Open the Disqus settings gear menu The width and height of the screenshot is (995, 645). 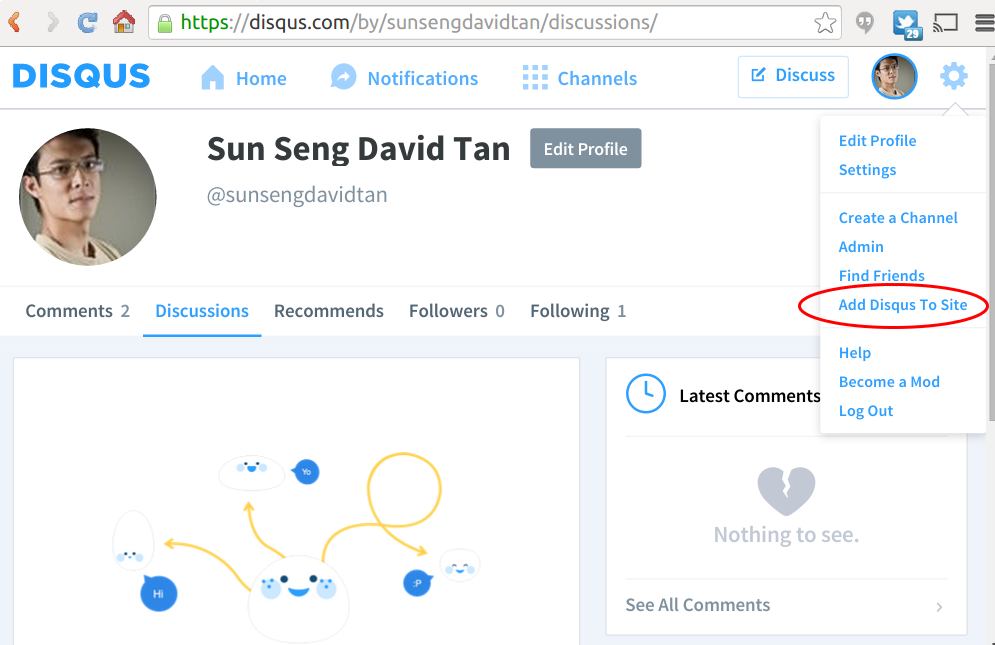pyautogui.click(x=954, y=76)
